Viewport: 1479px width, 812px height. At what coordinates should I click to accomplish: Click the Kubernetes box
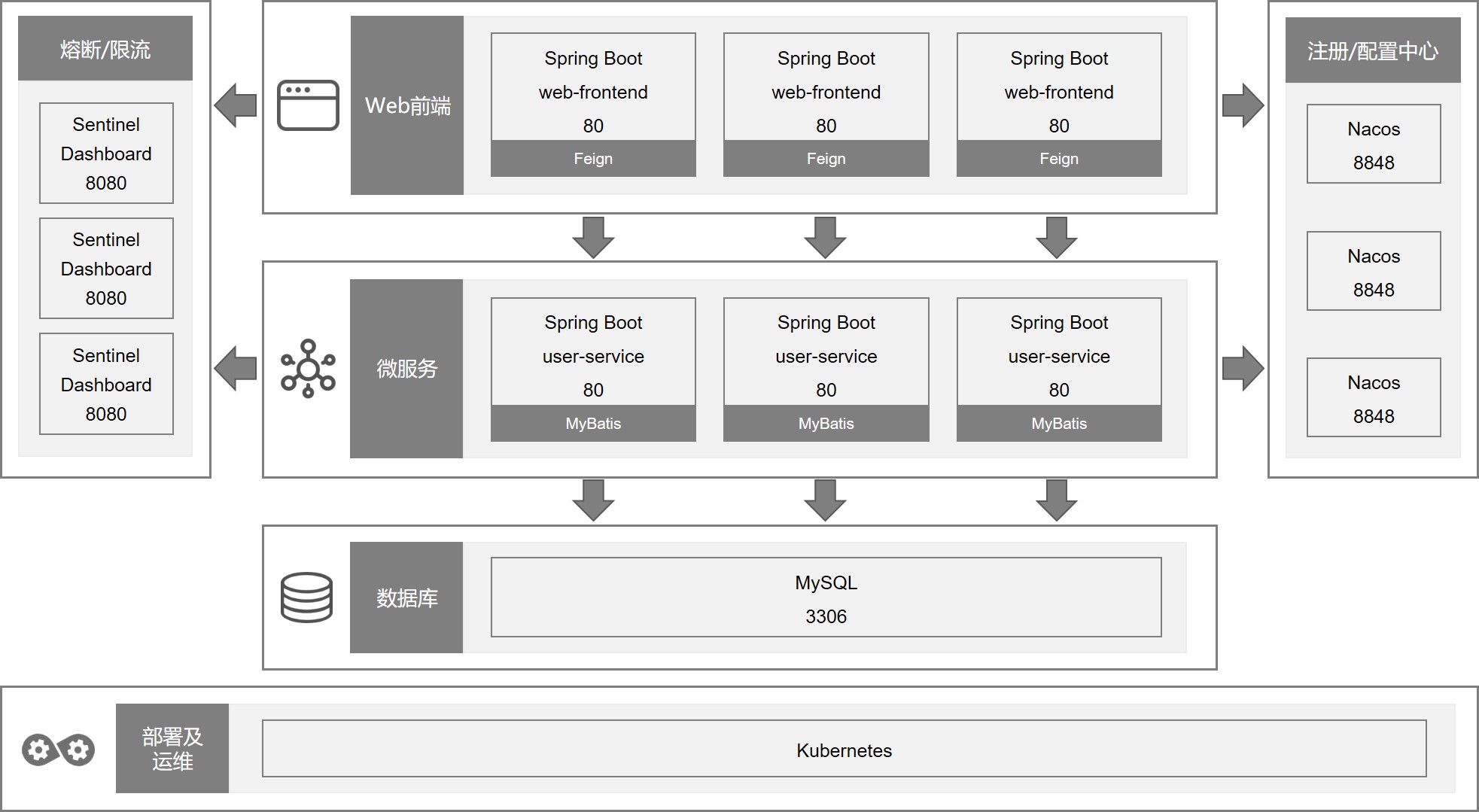(x=844, y=749)
